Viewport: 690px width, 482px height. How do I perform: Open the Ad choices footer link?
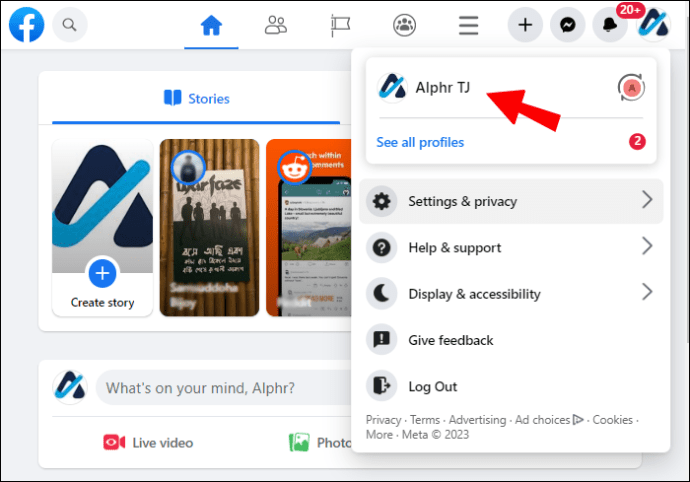pyautogui.click(x=549, y=420)
